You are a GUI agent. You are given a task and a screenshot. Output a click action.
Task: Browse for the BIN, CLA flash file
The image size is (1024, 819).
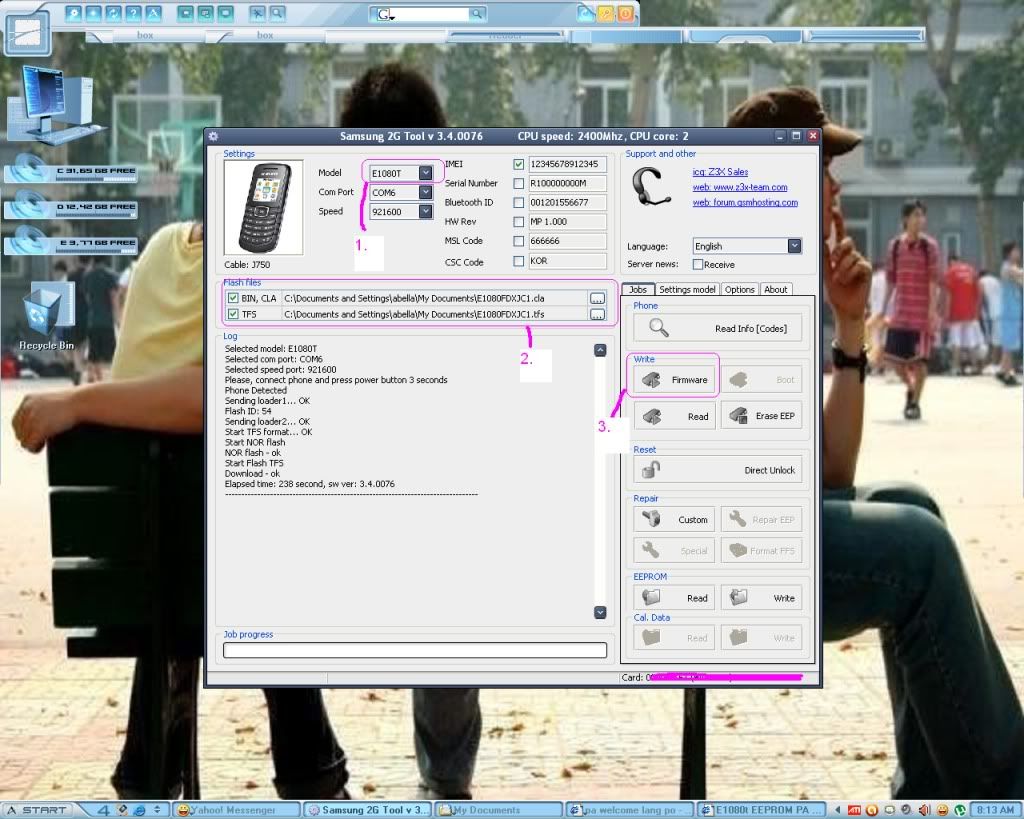coord(597,298)
